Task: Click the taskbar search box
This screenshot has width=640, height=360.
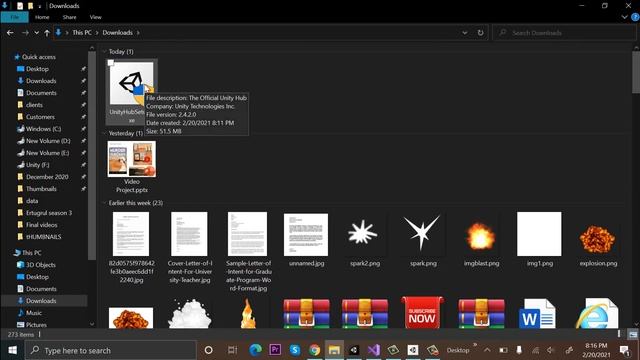Action: [111, 350]
